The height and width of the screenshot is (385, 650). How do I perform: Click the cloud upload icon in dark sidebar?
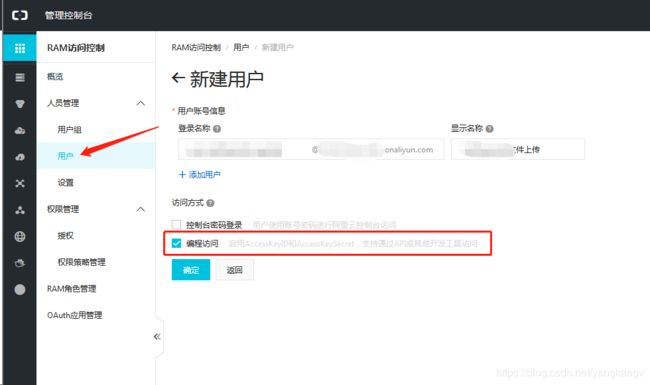(x=19, y=157)
